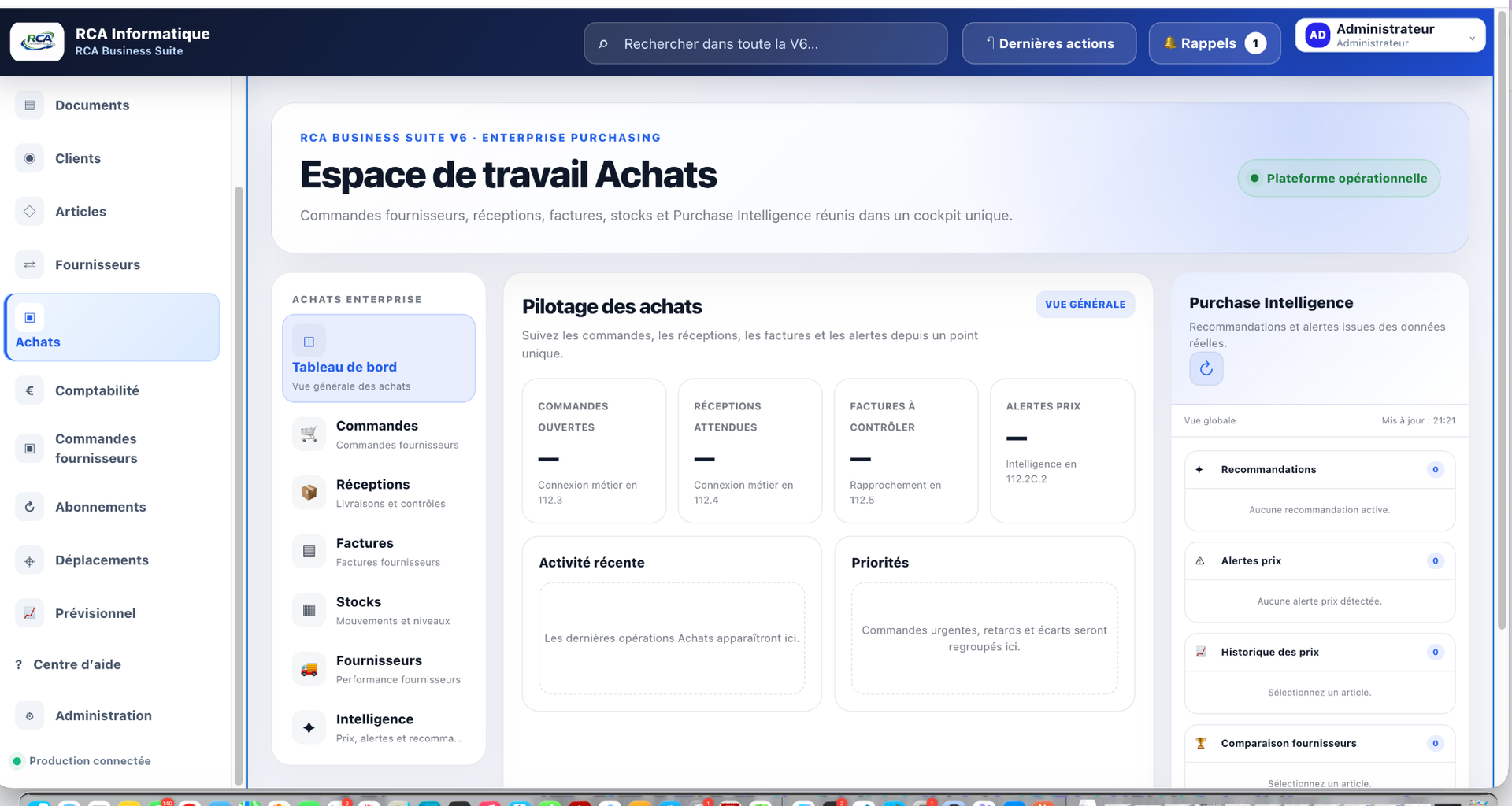The width and height of the screenshot is (1512, 806).
Task: Click the search magnifier icon
Action: point(603,44)
